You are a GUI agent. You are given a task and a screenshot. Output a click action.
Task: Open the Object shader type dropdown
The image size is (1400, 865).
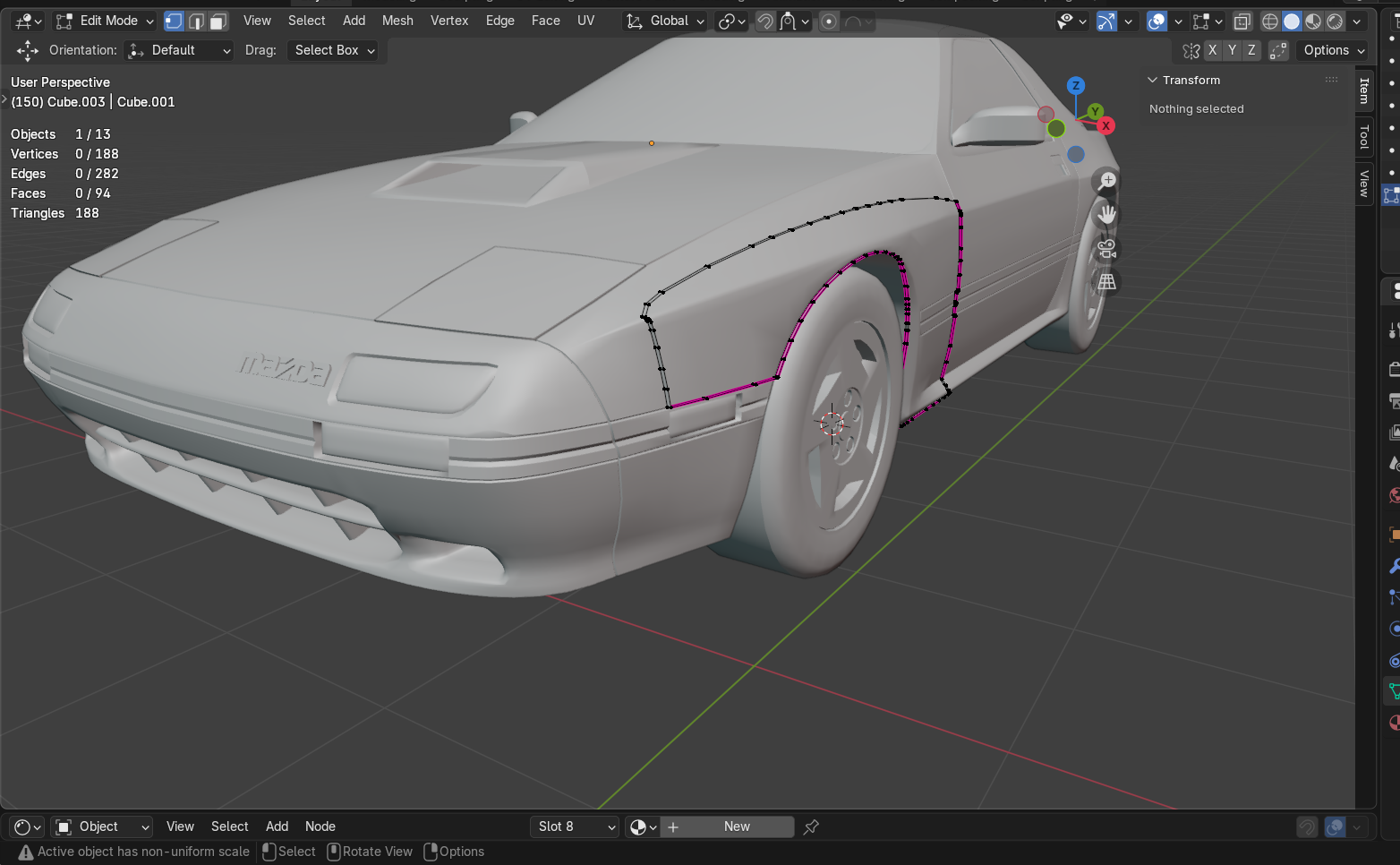click(102, 826)
